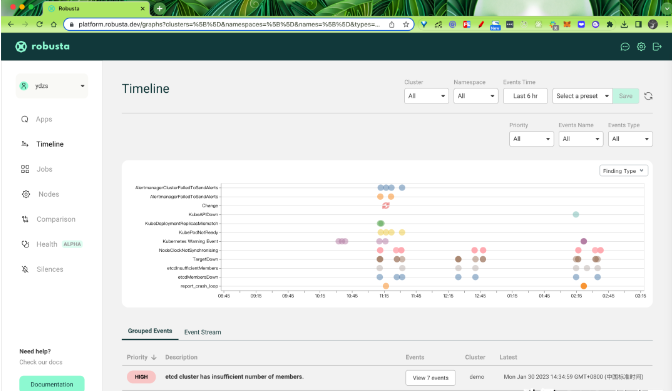Bookmark page with the star icon
Viewport: 672px width, 391px height.
click(x=406, y=24)
